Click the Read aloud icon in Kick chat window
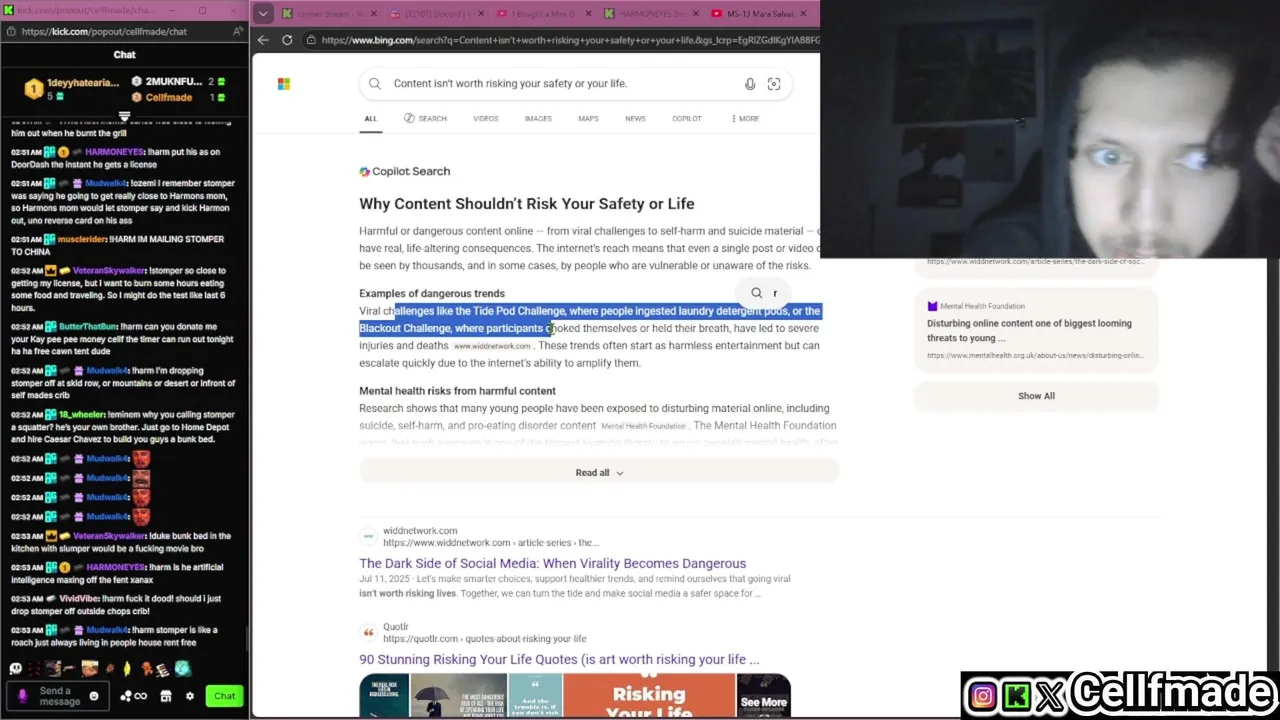Viewport: 1280px width, 720px height. (237, 31)
